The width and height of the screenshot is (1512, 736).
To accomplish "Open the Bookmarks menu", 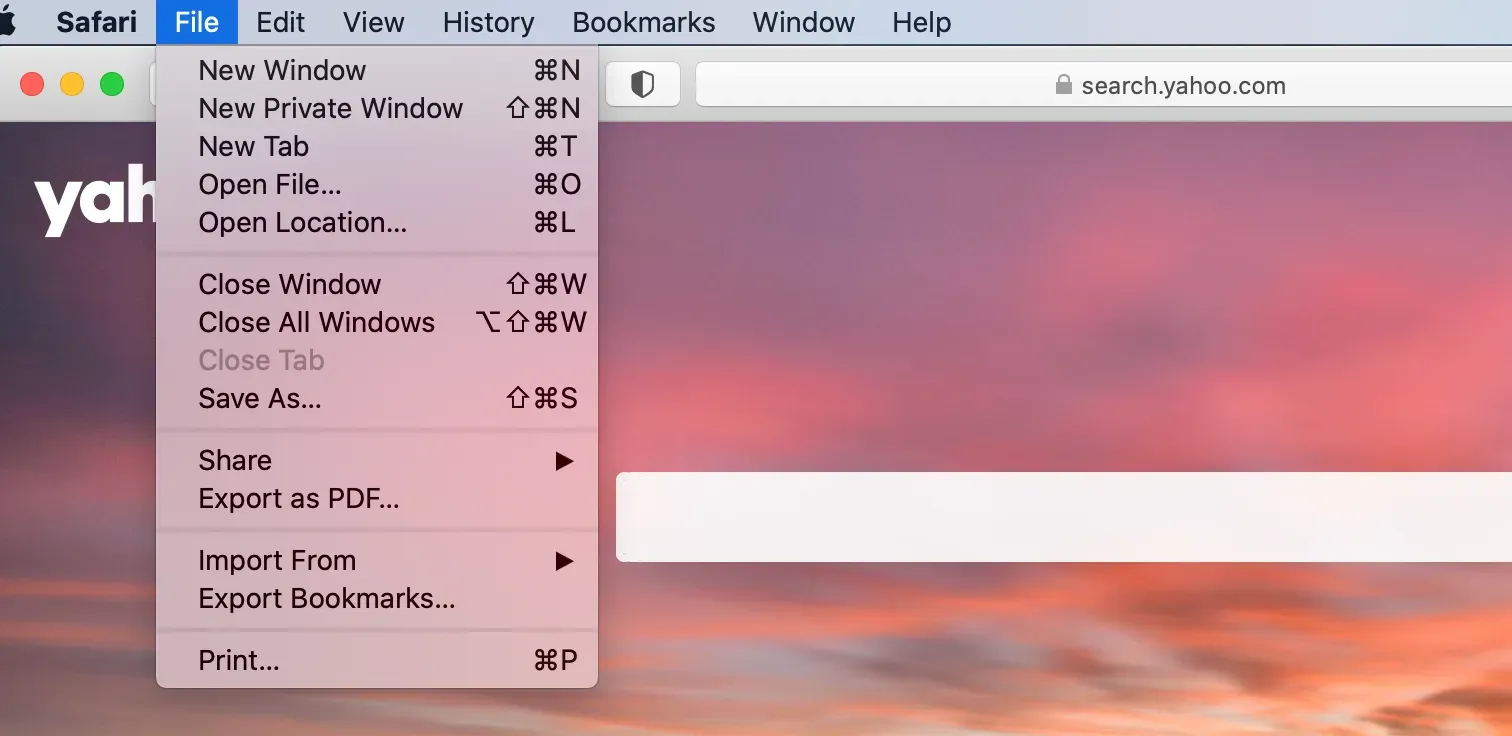I will 643,22.
